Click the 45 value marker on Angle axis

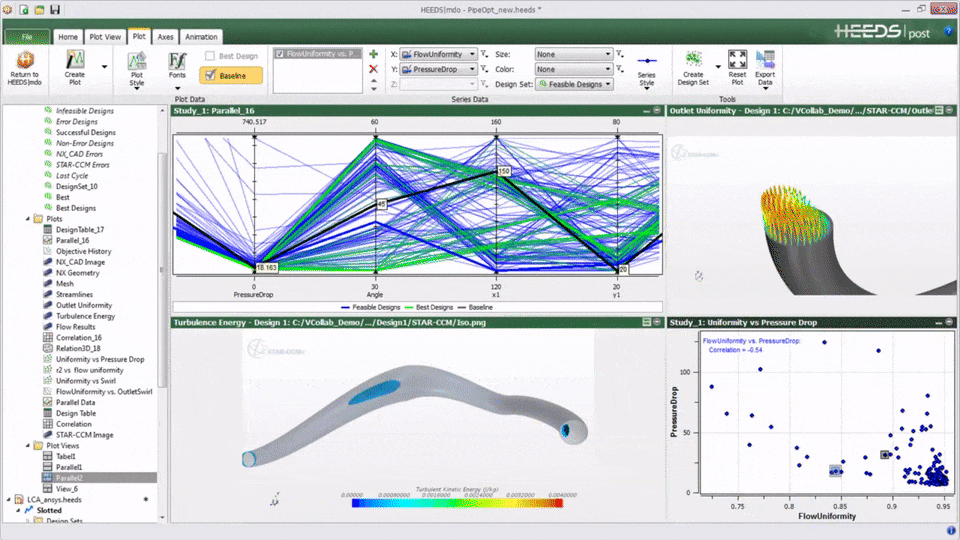381,204
